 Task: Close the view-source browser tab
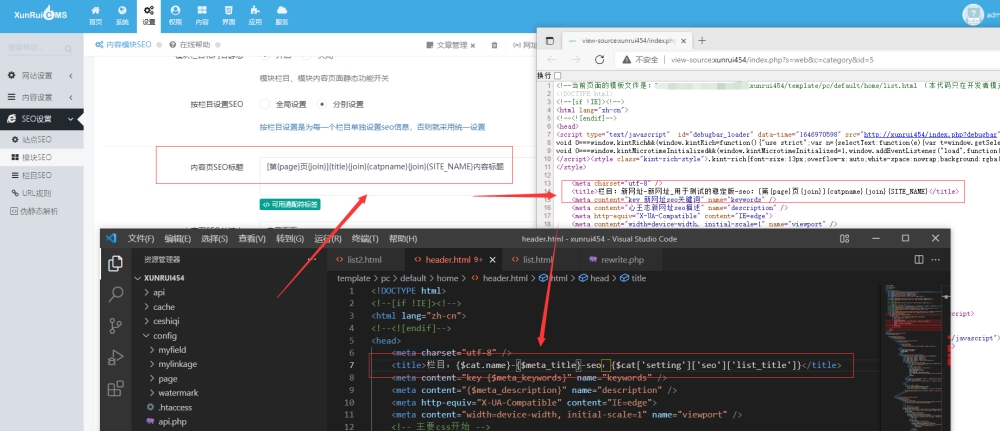(x=684, y=40)
